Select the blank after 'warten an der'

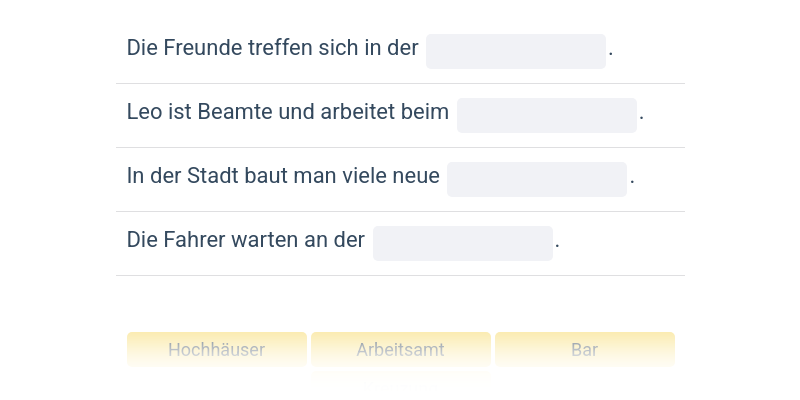click(462, 243)
